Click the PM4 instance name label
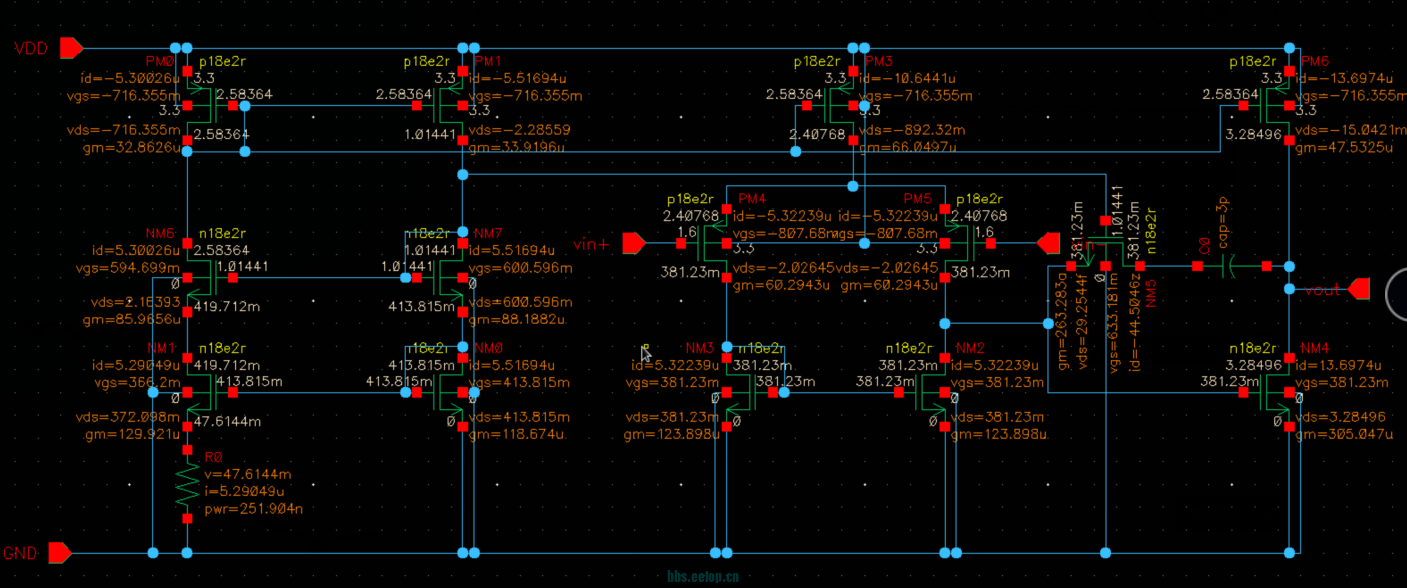The image size is (1407, 588). pos(751,198)
